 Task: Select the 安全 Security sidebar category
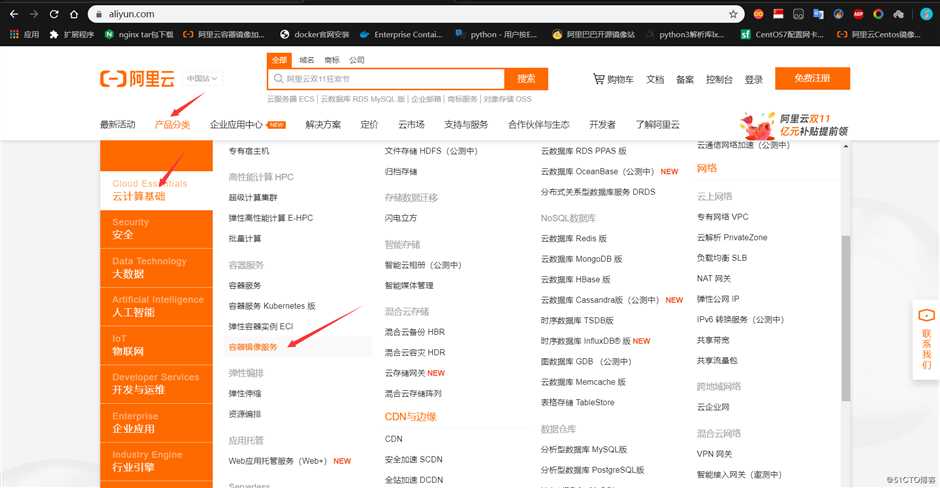coord(156,228)
